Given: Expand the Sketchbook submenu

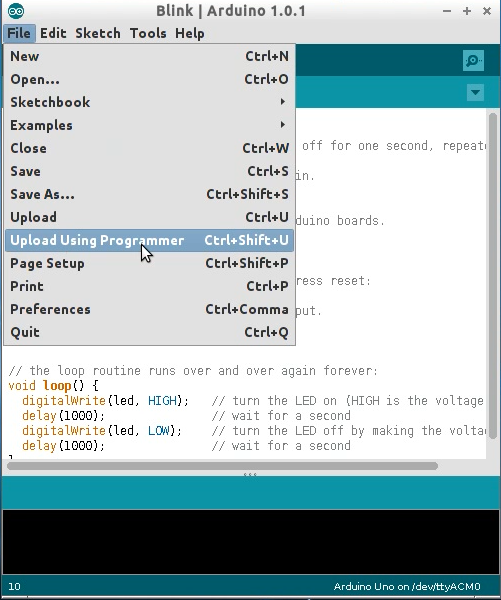Looking at the screenshot, I should [149, 102].
